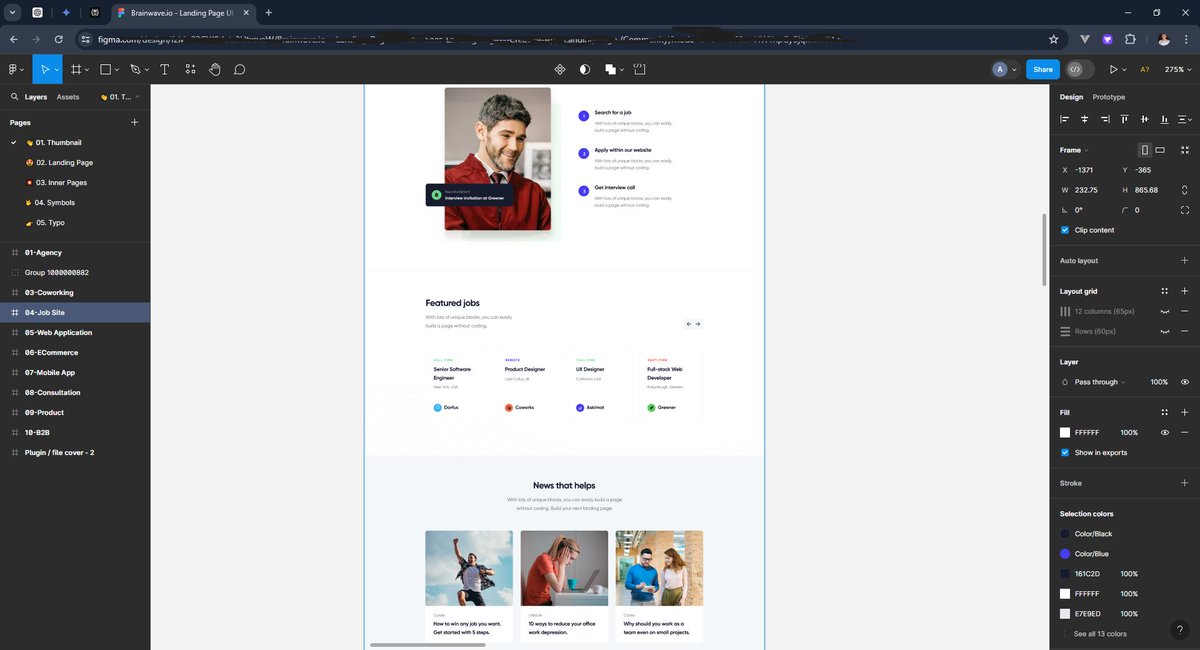Add a new page with plus icon
Viewport: 1200px width, 650px height.
[x=135, y=122]
